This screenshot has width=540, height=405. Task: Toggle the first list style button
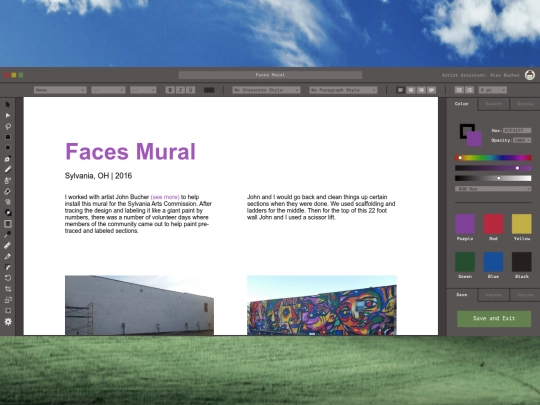pos(459,90)
